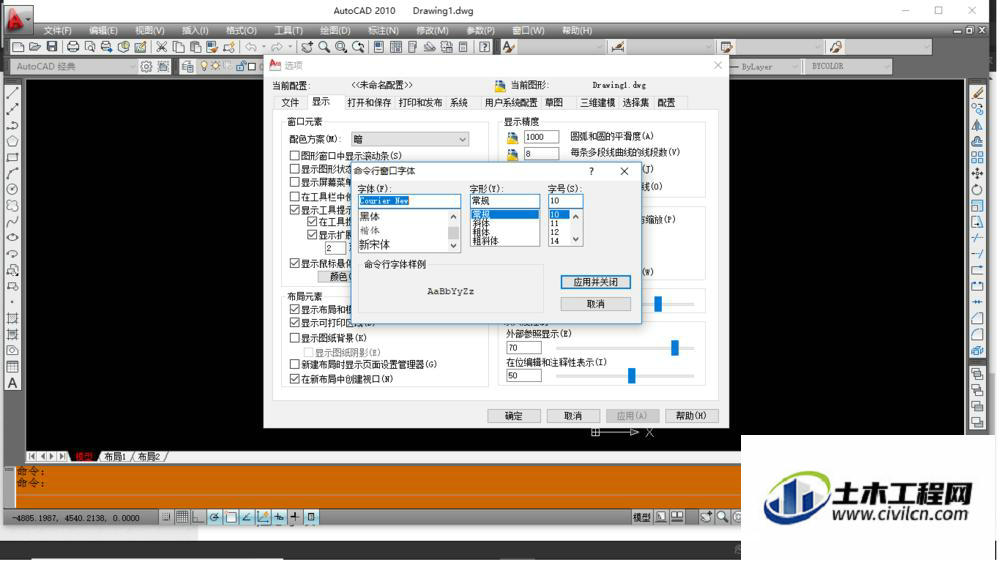Select font size 12
The width and height of the screenshot is (1000, 562).
(x=555, y=232)
